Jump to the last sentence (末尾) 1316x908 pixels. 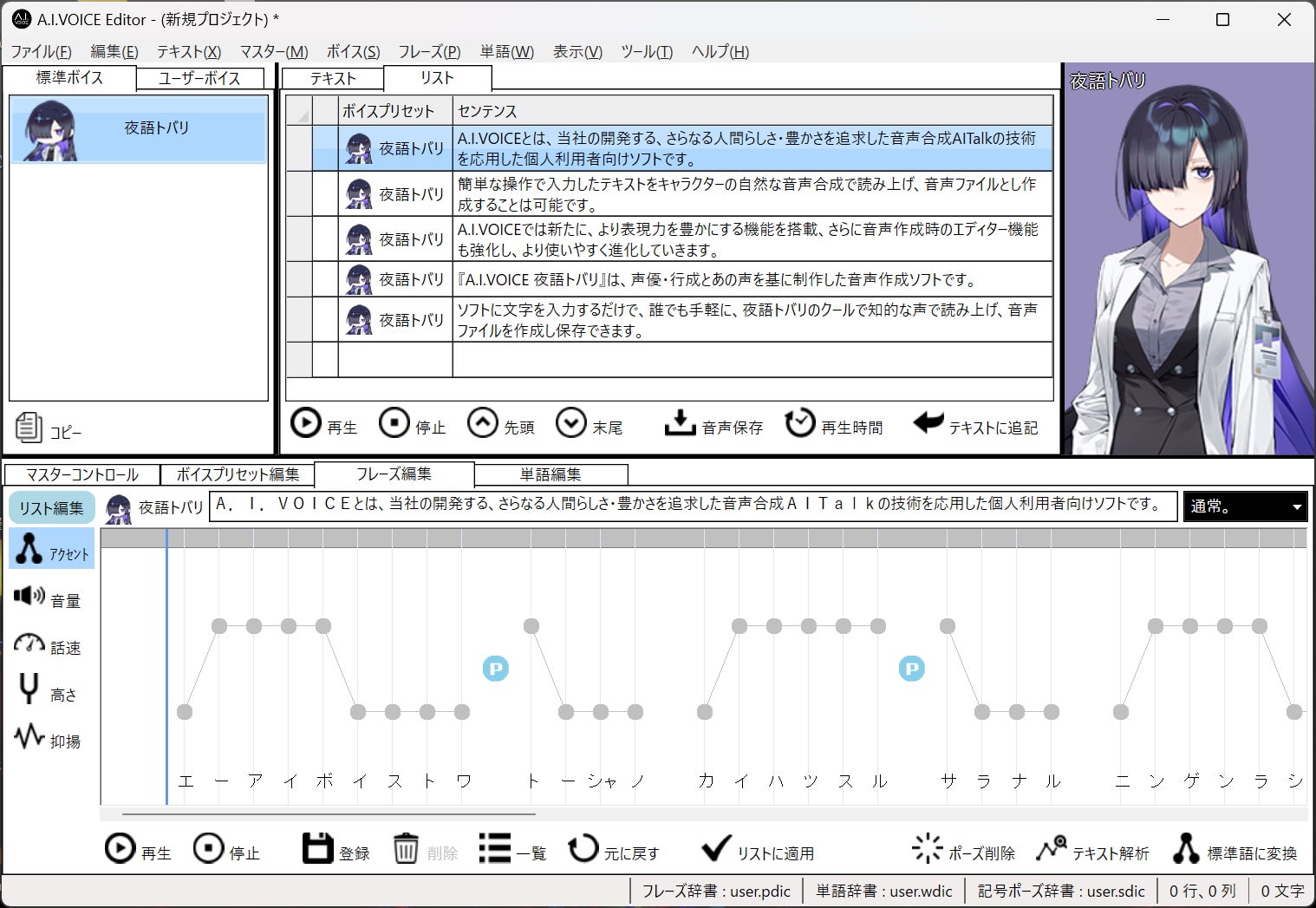[x=589, y=424]
